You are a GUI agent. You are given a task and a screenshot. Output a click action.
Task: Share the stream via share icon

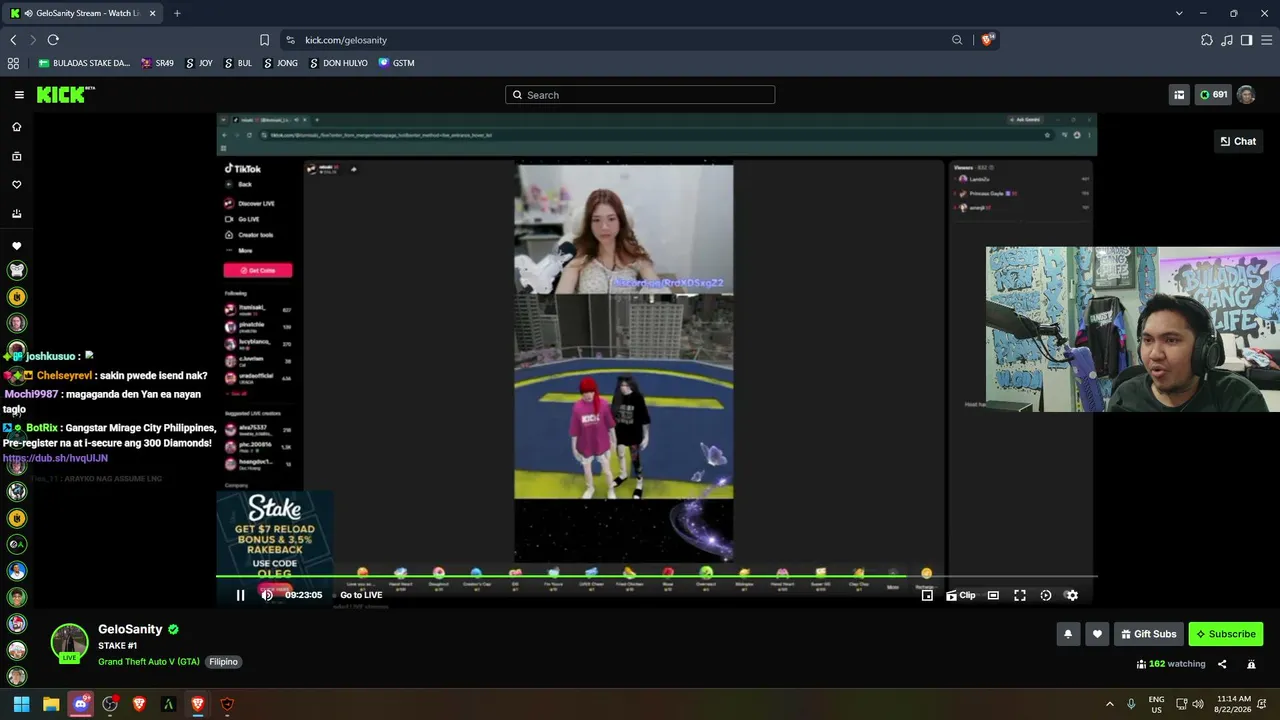[x=1222, y=664]
